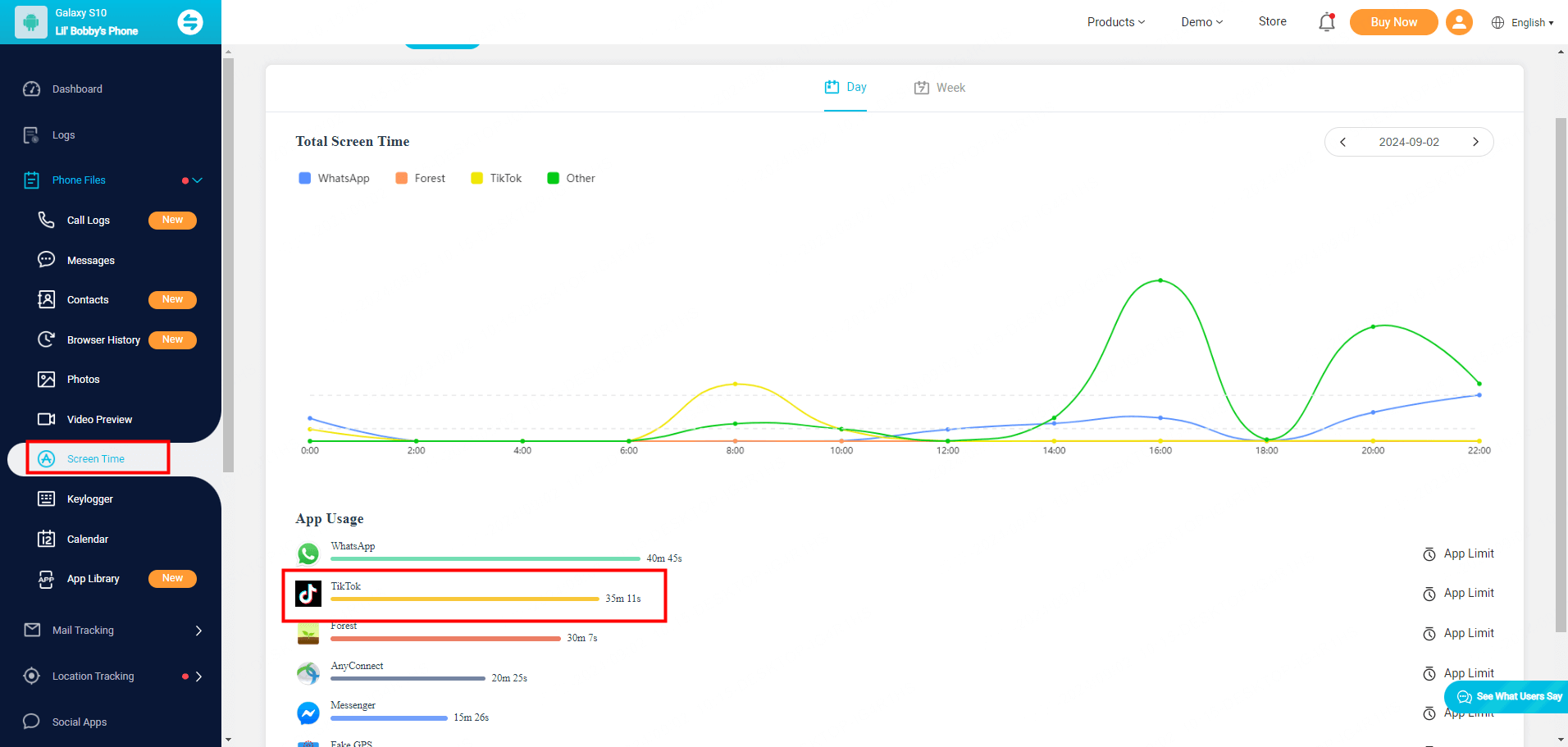The width and height of the screenshot is (1568, 747).
Task: Expand the Mail Tracking submenu arrow
Action: [198, 631]
